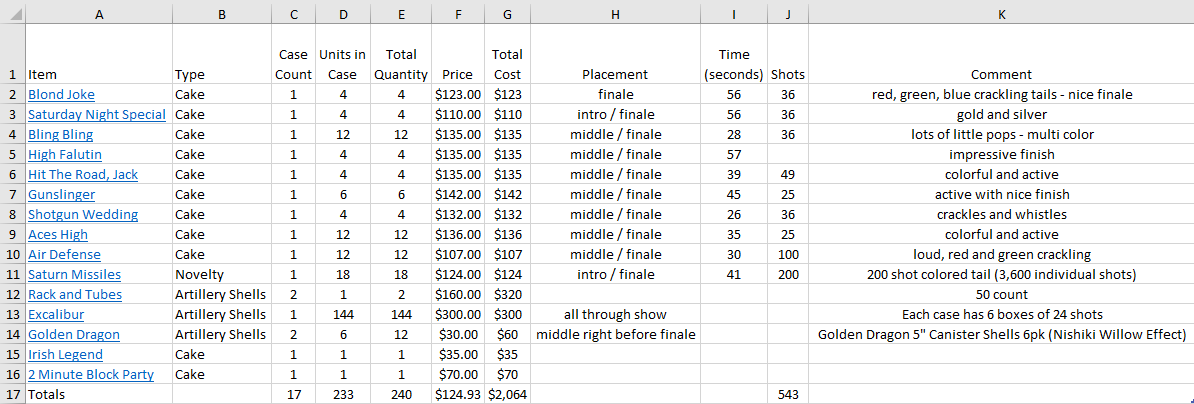Select the Total Cost sum cell $2,064
Screen dimensions: 1194x404
point(507,394)
